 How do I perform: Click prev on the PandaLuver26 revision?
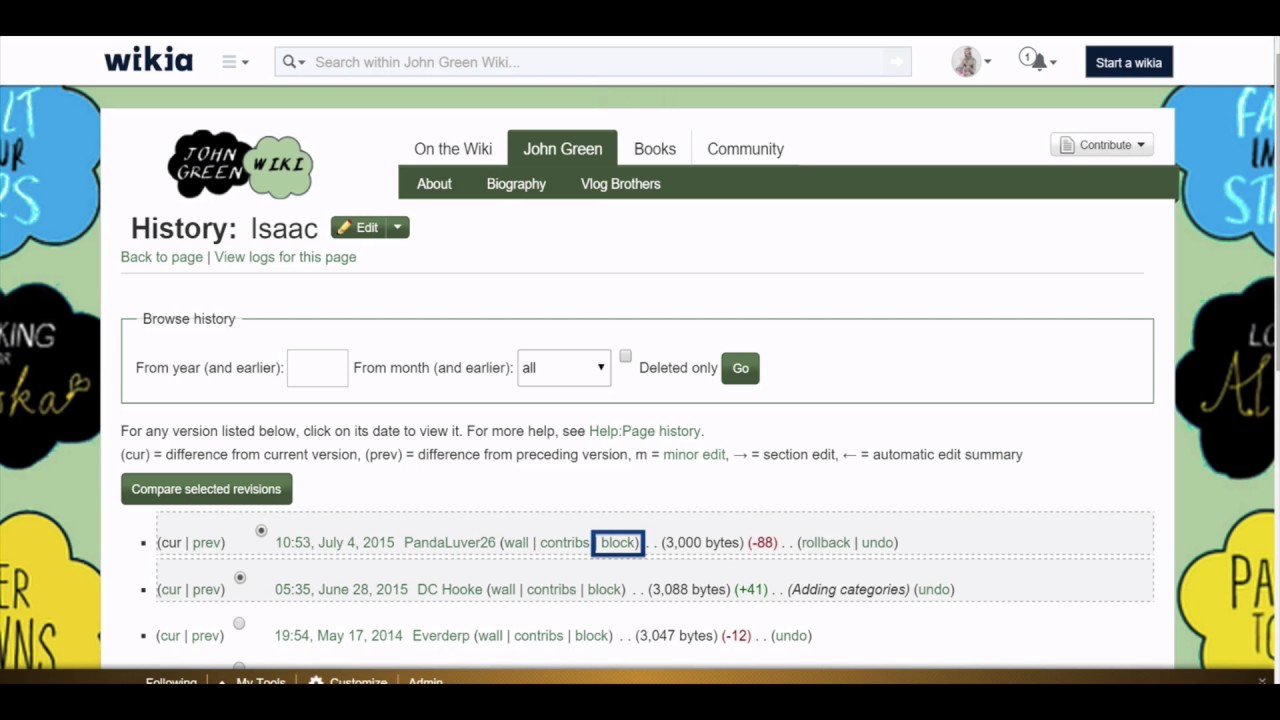pyautogui.click(x=206, y=543)
